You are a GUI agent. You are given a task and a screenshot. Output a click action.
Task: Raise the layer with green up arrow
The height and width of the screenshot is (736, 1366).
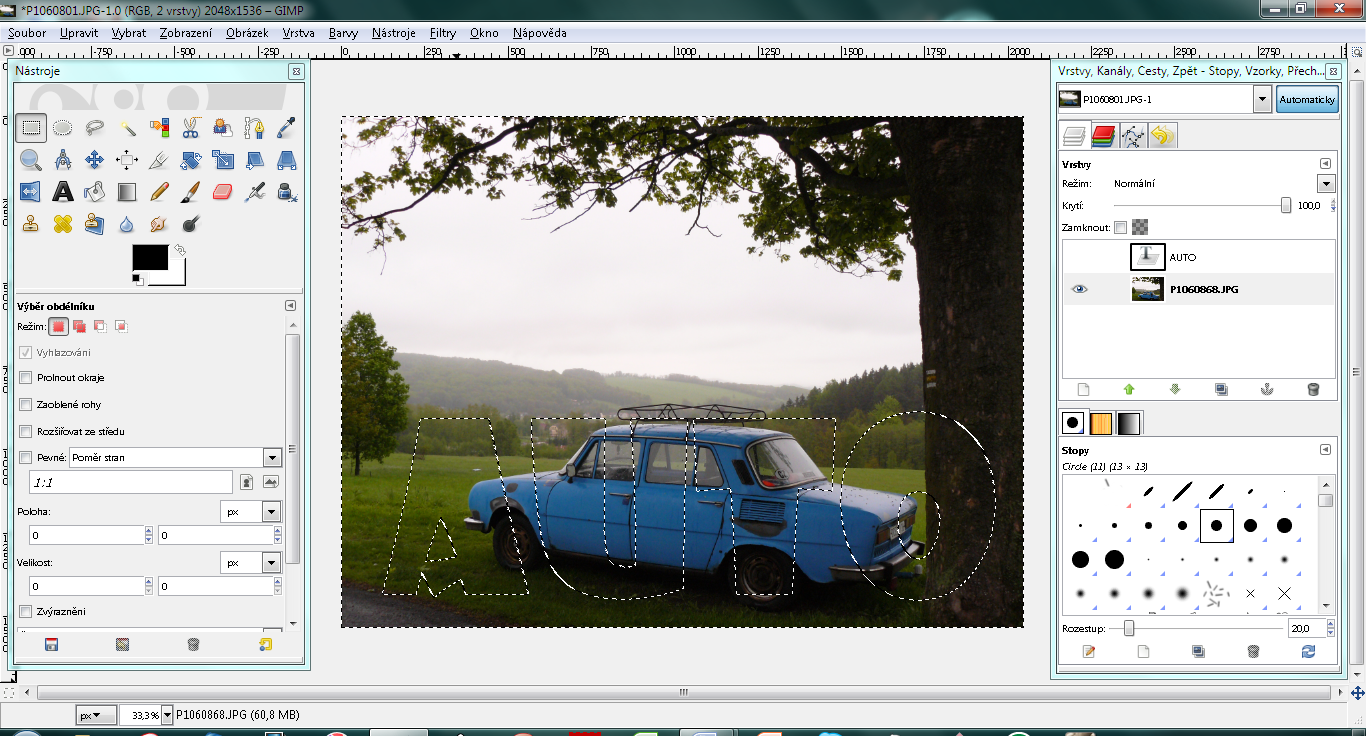pyautogui.click(x=1129, y=390)
